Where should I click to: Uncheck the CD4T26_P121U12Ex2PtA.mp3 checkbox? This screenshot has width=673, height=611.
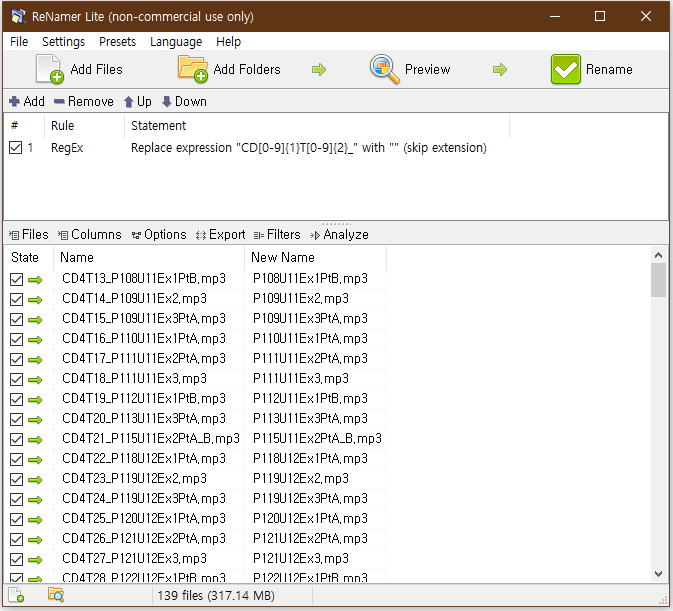[x=16, y=540]
